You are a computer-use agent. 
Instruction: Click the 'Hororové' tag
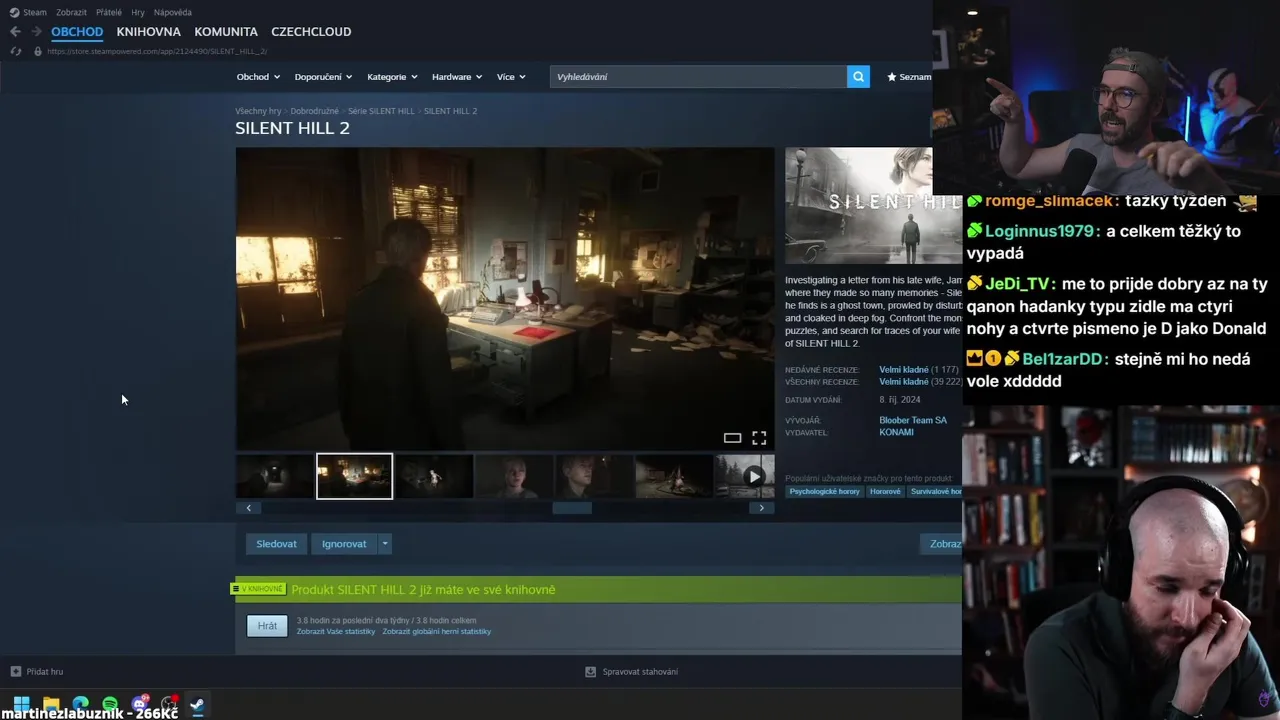point(885,492)
